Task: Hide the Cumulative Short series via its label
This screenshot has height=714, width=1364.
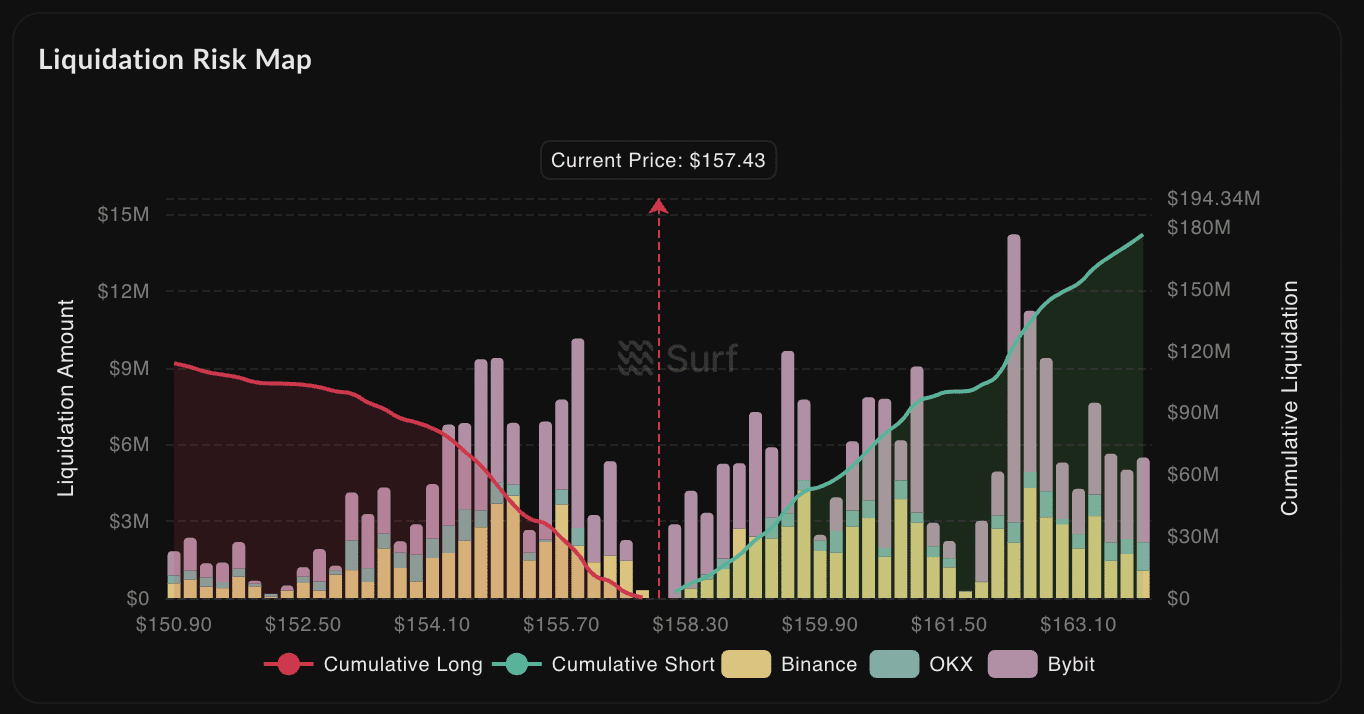Action: click(x=633, y=664)
